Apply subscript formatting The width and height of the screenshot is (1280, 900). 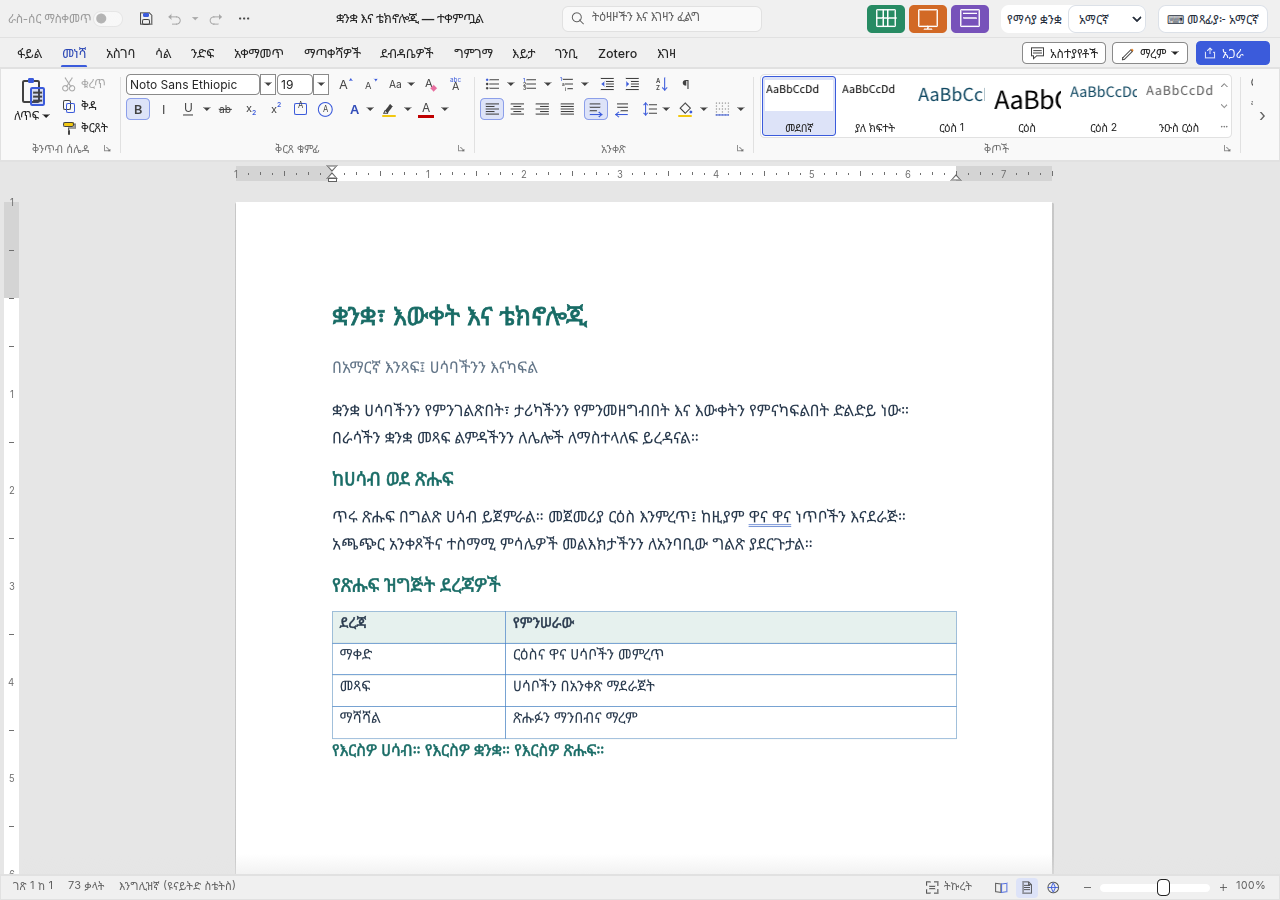point(251,109)
